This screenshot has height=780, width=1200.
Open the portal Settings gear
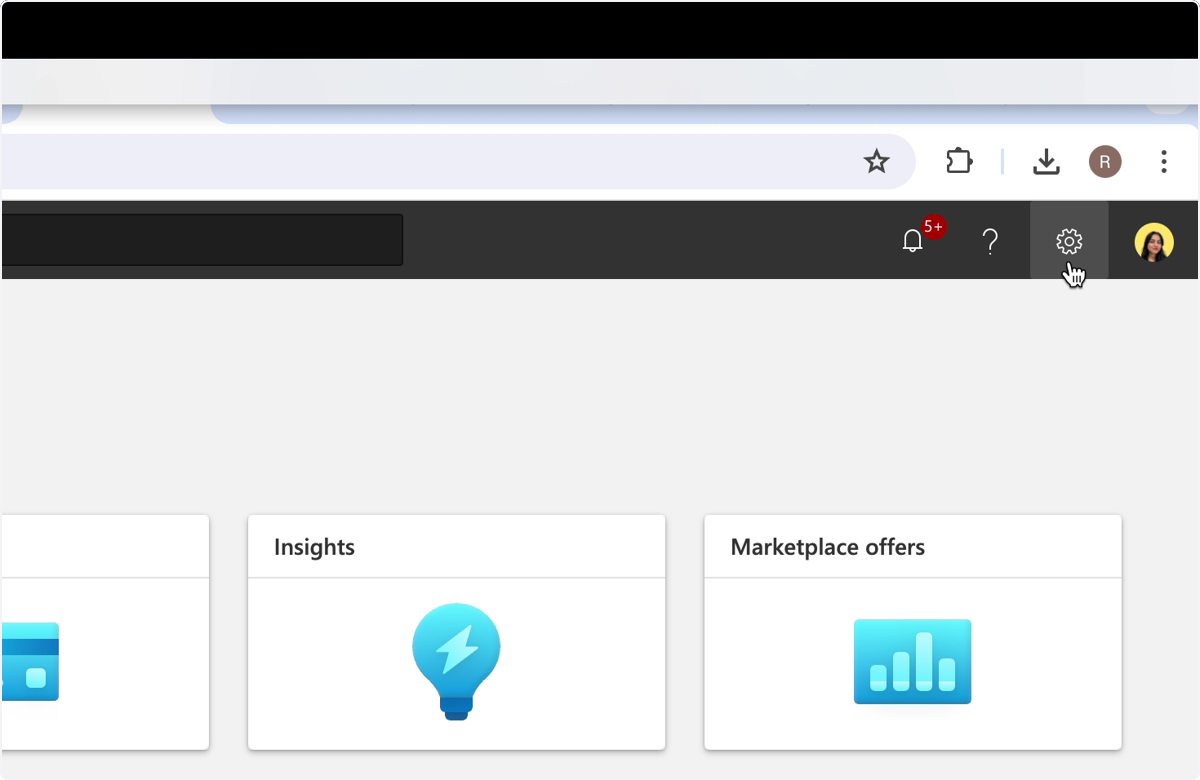(x=1069, y=241)
